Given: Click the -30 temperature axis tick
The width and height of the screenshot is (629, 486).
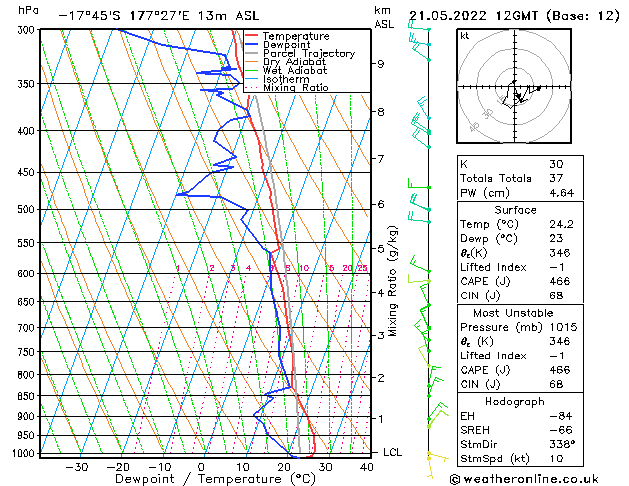Looking at the screenshot, I should [x=77, y=467].
